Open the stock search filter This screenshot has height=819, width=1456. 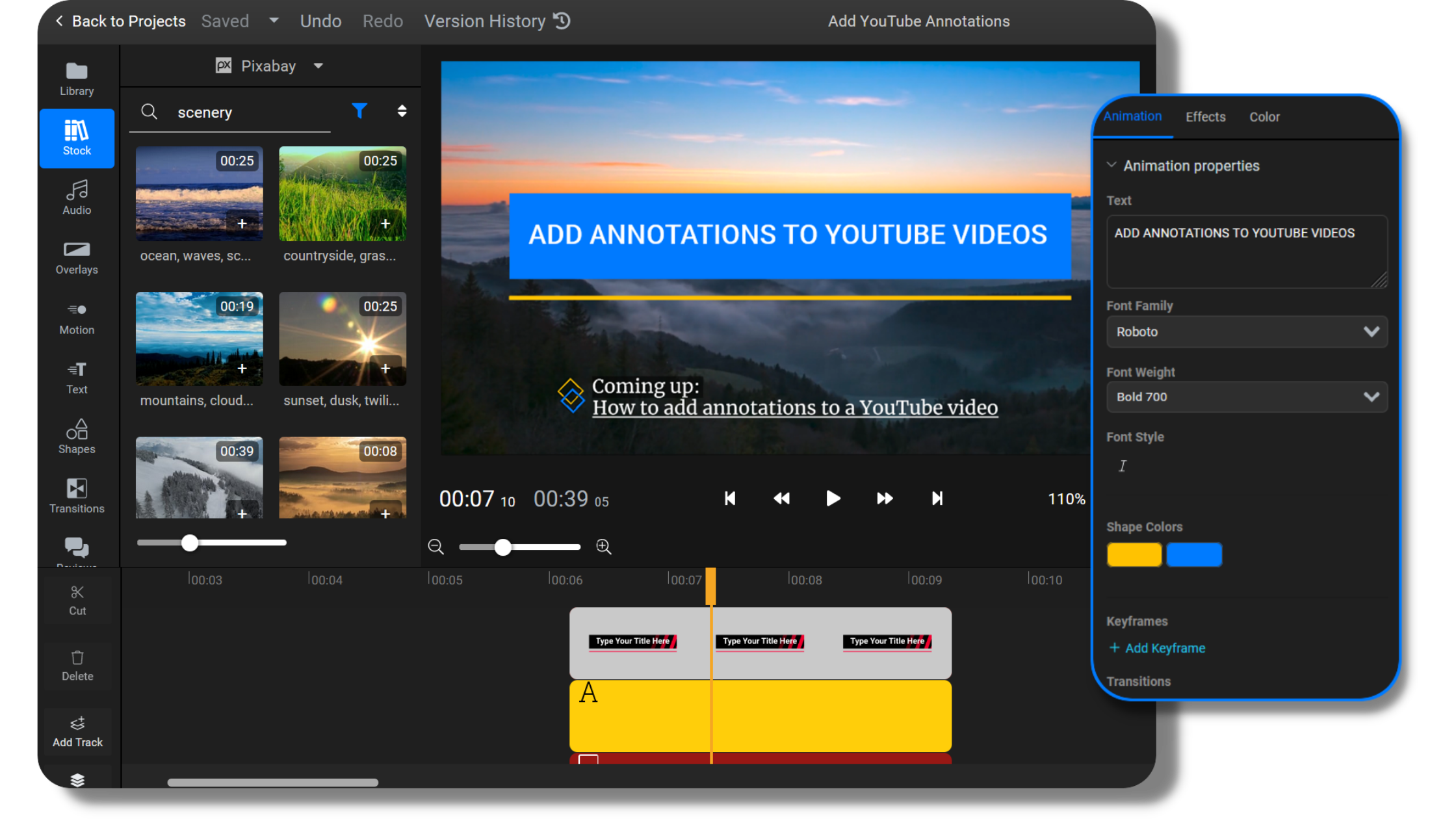click(x=359, y=111)
